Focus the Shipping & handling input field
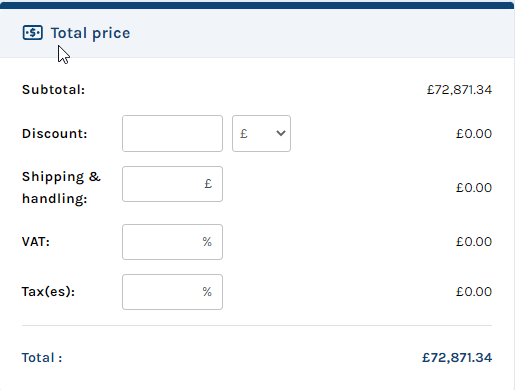The width and height of the screenshot is (515, 390). point(172,184)
